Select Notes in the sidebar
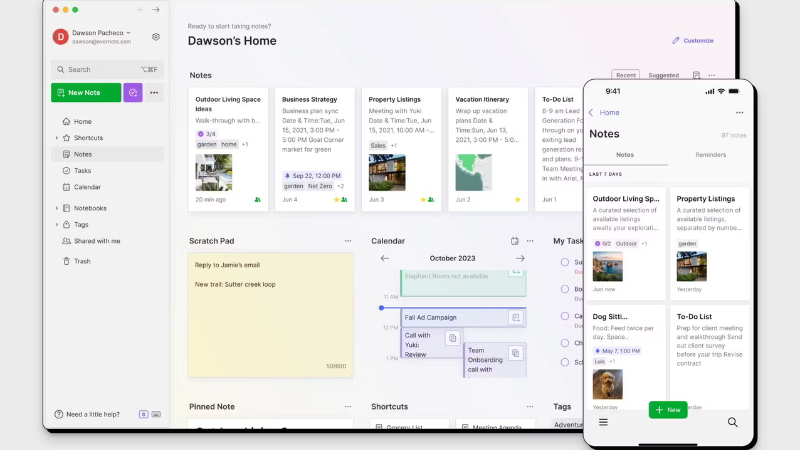This screenshot has height=450, width=800. tap(107, 154)
